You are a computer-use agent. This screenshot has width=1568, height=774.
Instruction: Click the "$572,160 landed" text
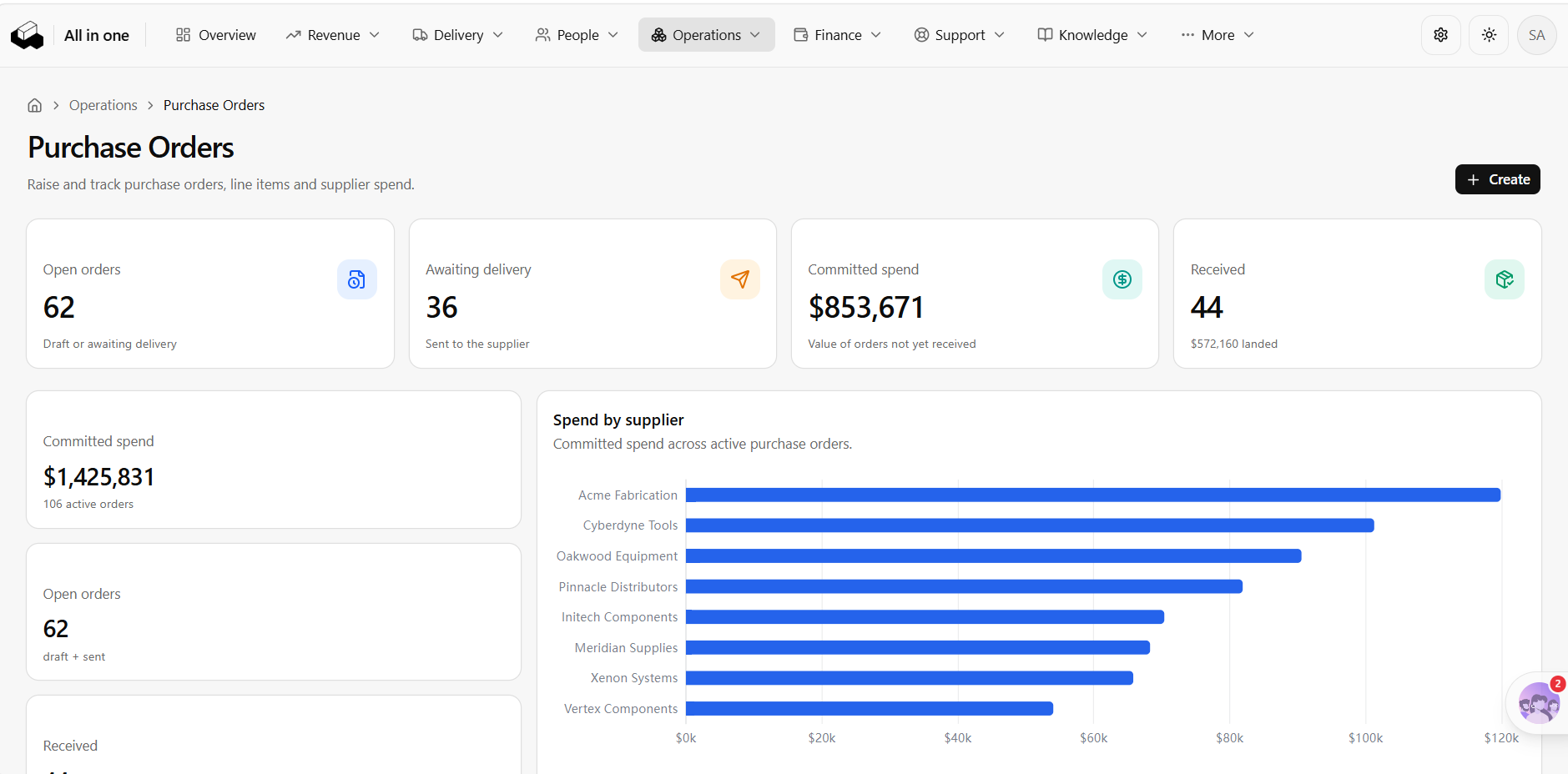1233,344
